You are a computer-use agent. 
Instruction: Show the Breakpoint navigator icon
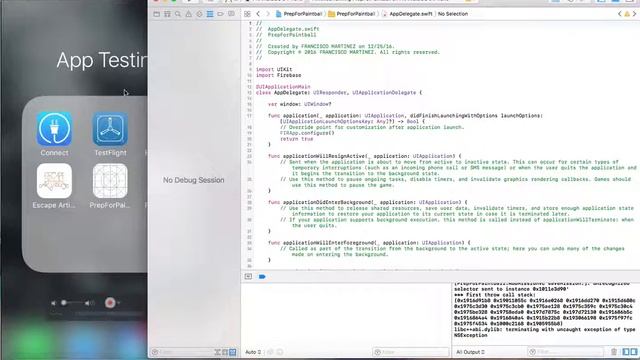[220, 14]
